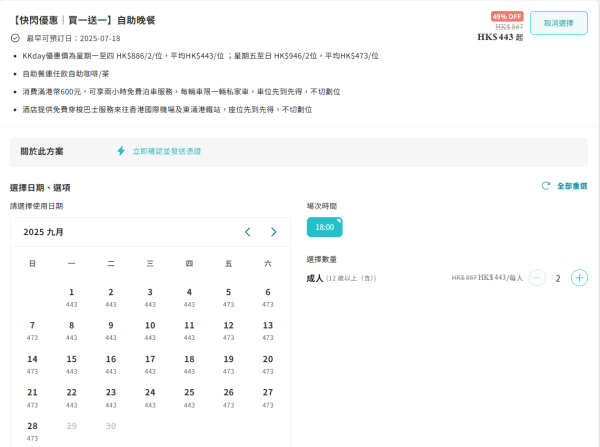Go to previous month in calendar

pos(248,232)
